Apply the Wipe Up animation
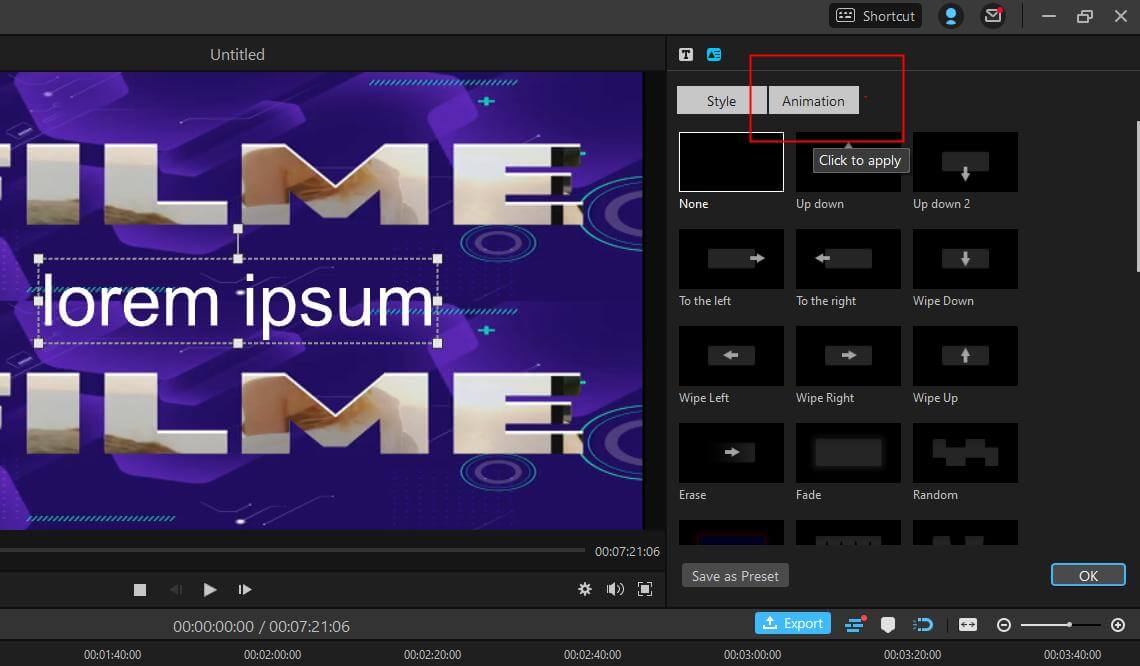This screenshot has width=1140, height=666. (965, 356)
